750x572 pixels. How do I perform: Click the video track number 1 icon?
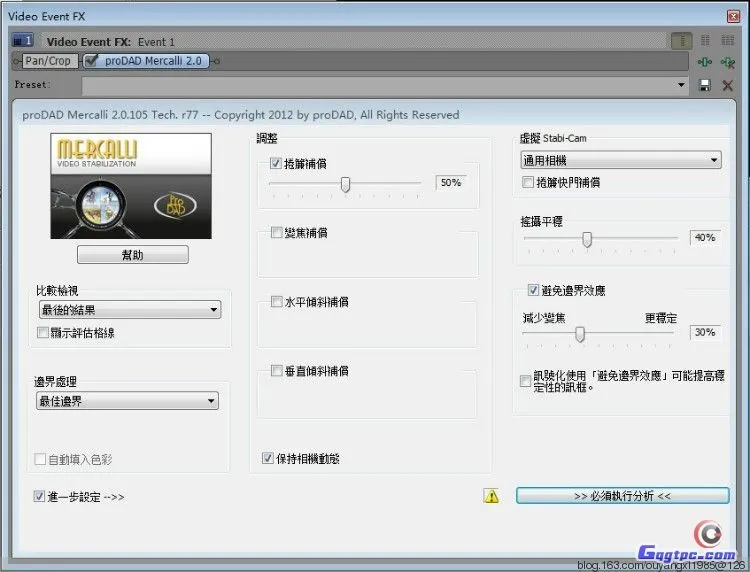coord(22,41)
